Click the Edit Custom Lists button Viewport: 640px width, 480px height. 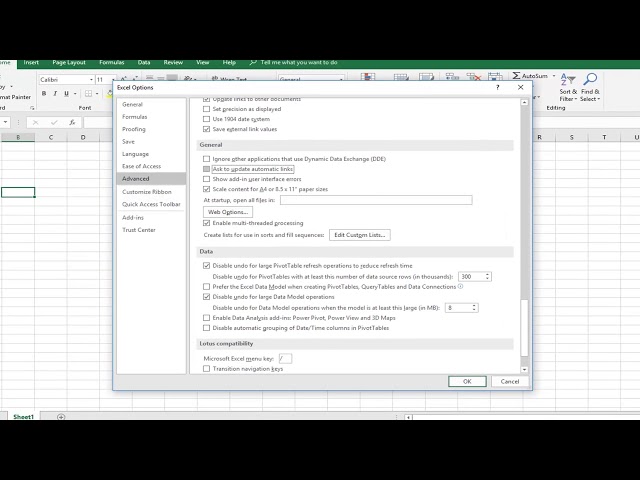click(360, 235)
